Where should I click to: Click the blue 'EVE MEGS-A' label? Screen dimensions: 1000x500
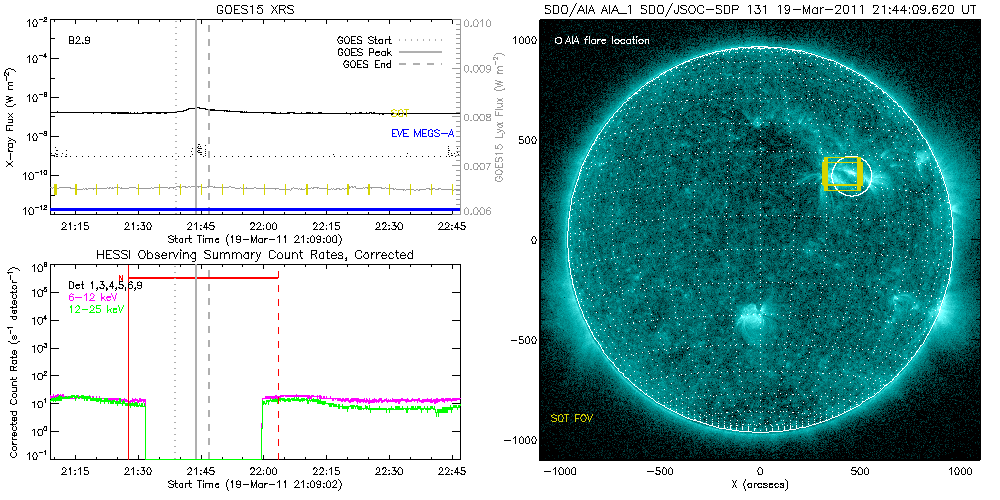pos(422,133)
